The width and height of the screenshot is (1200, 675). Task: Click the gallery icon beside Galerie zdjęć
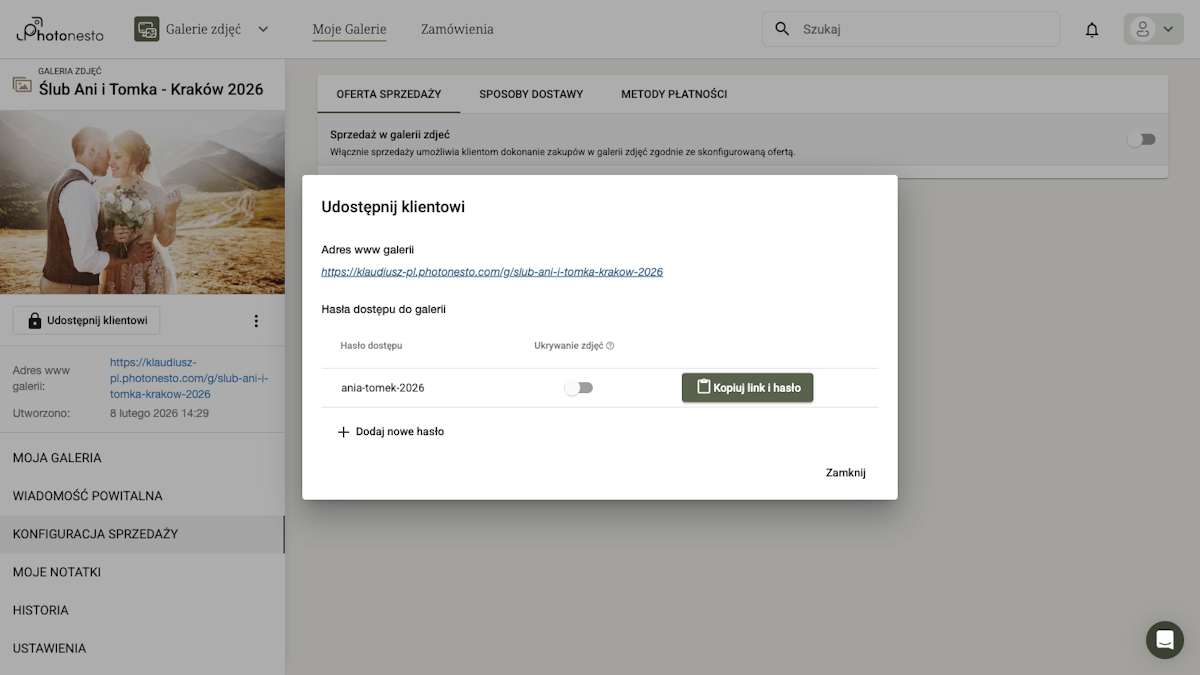pyautogui.click(x=147, y=29)
